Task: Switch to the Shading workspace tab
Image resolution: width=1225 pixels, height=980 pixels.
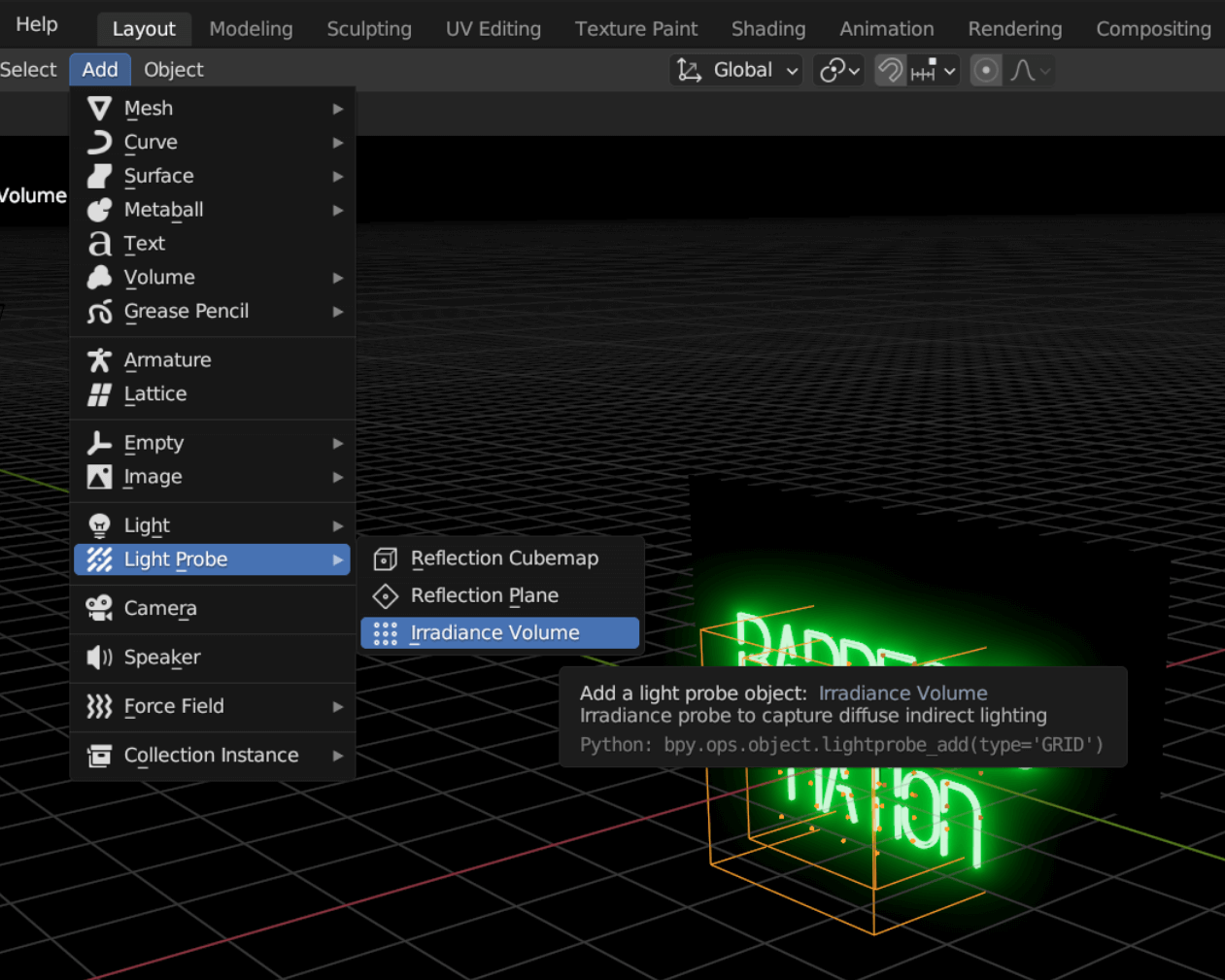Action: [x=768, y=29]
